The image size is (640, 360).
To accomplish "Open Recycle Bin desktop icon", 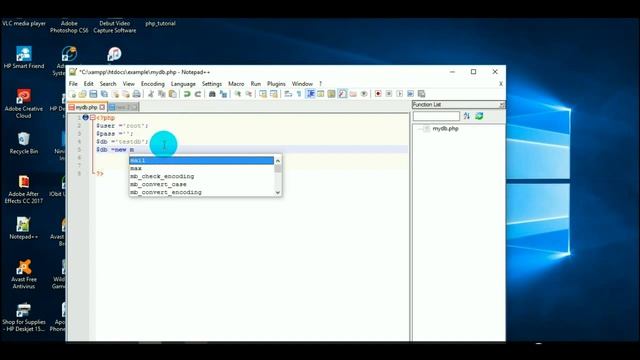I will [x=24, y=143].
